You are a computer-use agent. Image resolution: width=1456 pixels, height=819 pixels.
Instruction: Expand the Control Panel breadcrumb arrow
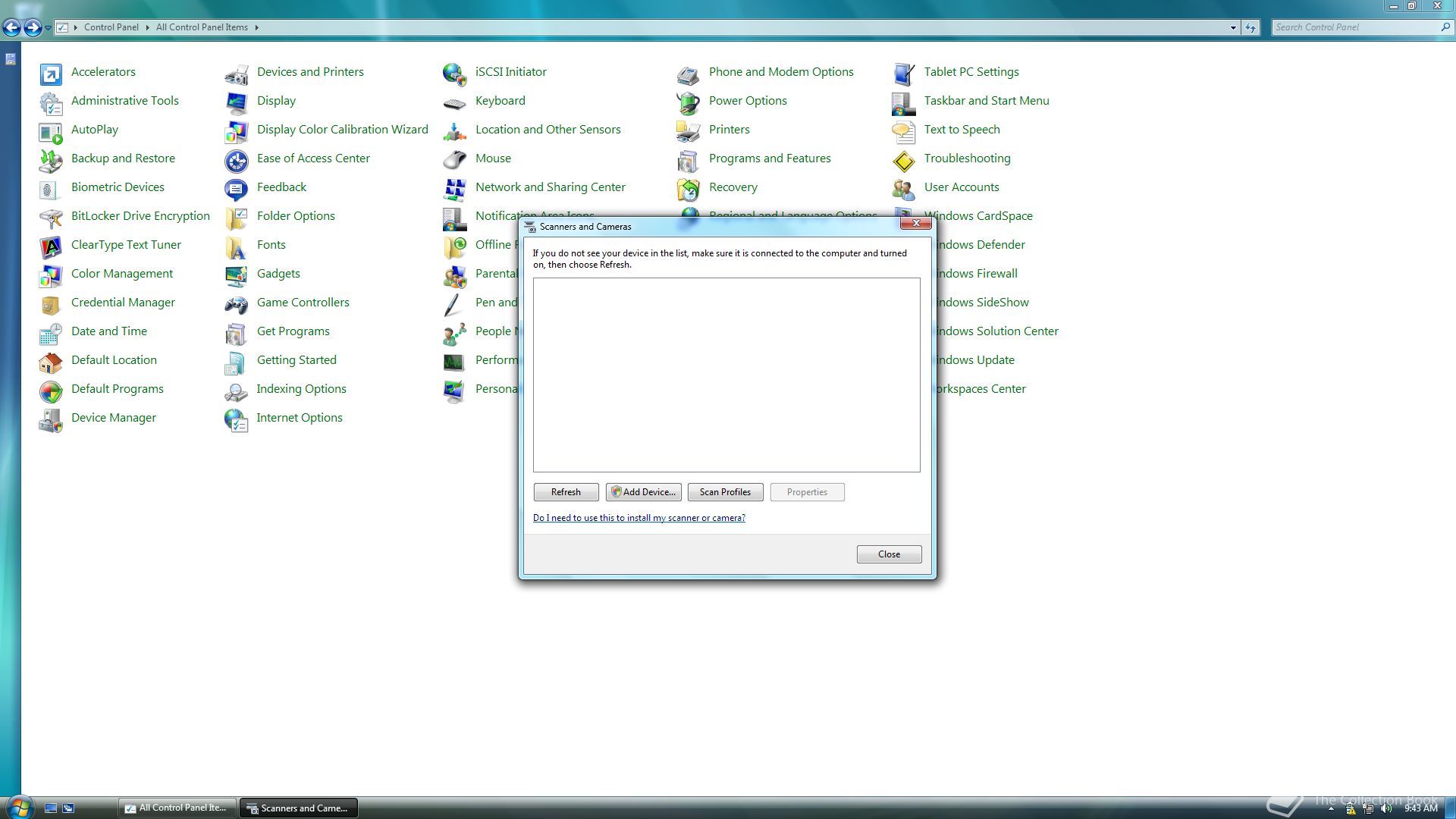(147, 27)
